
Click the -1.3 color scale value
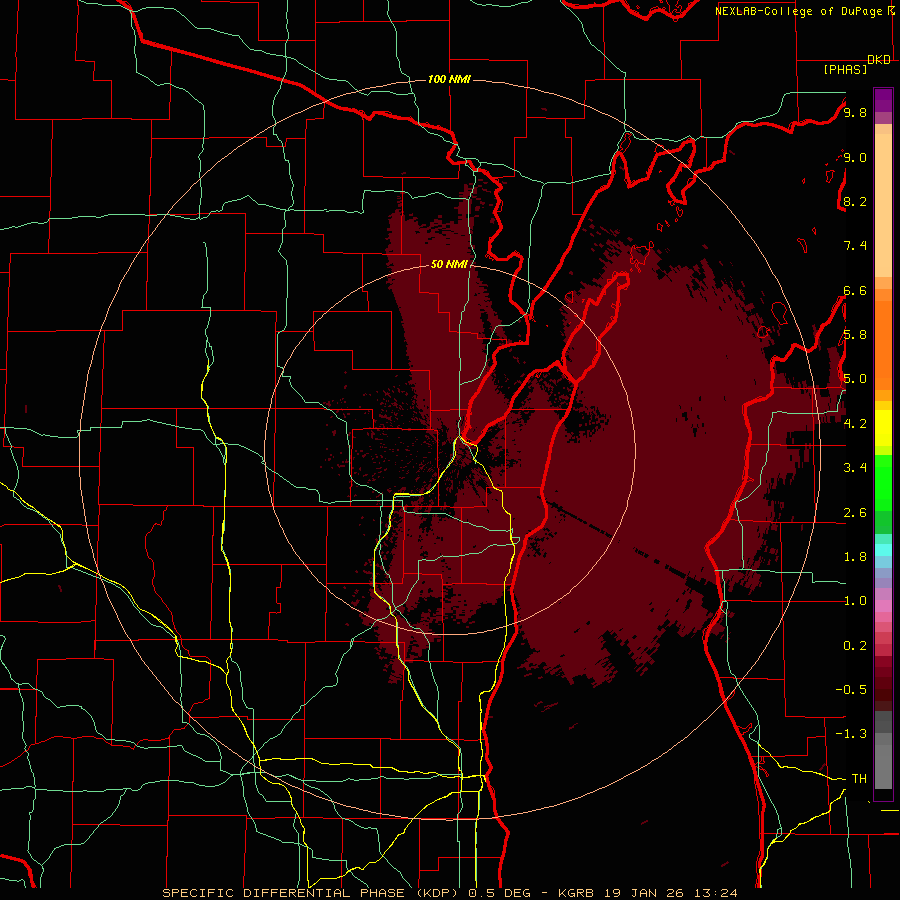point(851,734)
